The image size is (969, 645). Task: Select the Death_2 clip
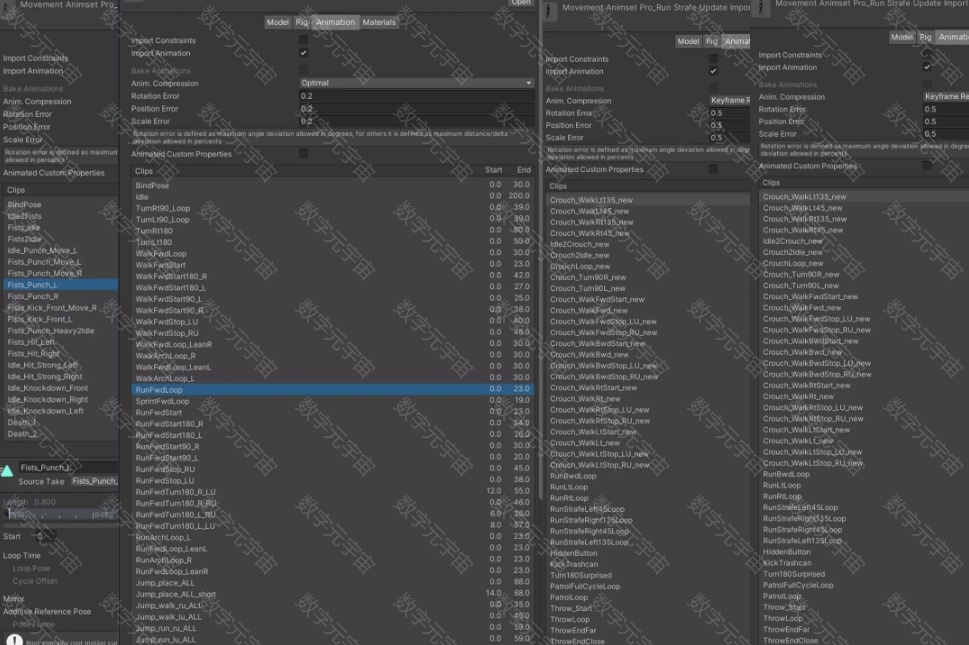click(61, 434)
